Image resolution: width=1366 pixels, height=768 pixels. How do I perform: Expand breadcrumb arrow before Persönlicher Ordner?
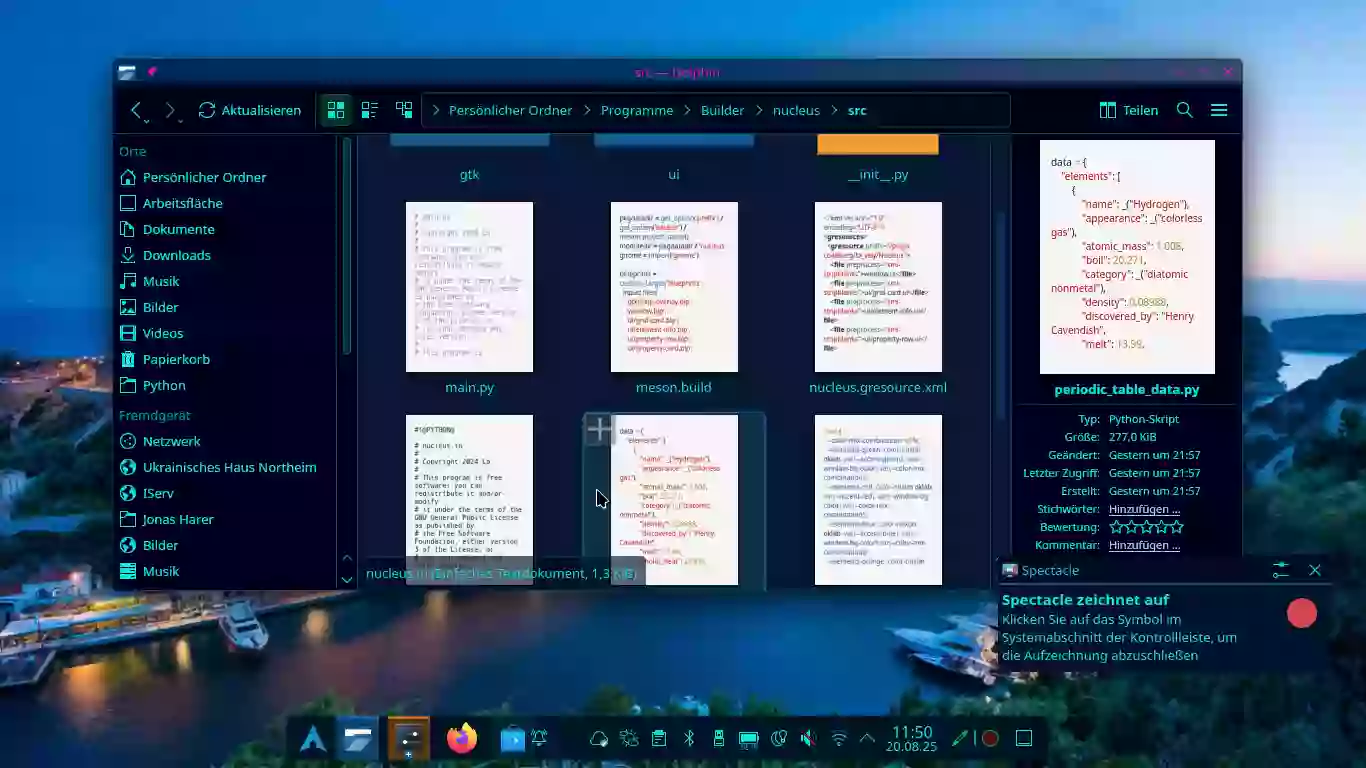point(436,111)
